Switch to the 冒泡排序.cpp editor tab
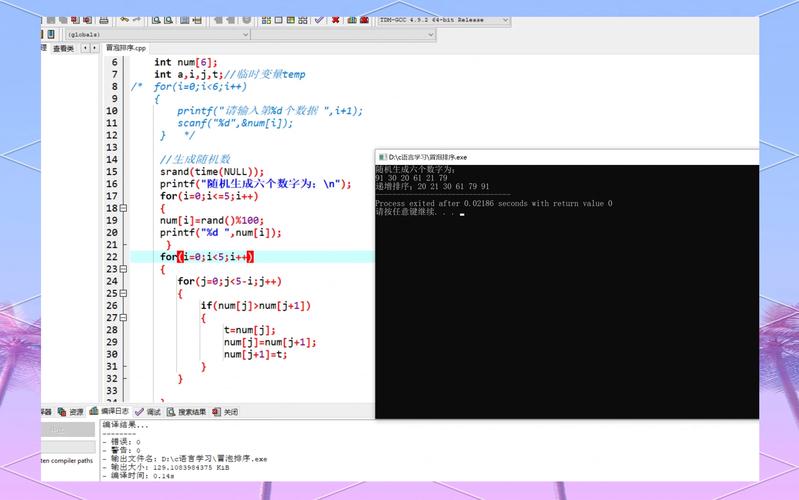The width and height of the screenshot is (799, 500). (126, 47)
